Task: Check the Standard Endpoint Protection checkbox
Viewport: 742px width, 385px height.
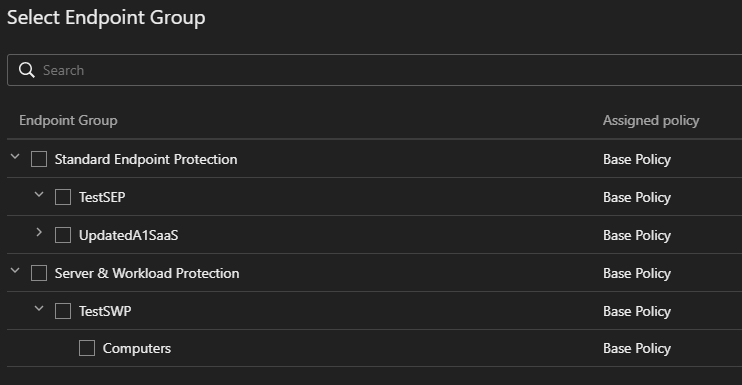Action: click(39, 159)
